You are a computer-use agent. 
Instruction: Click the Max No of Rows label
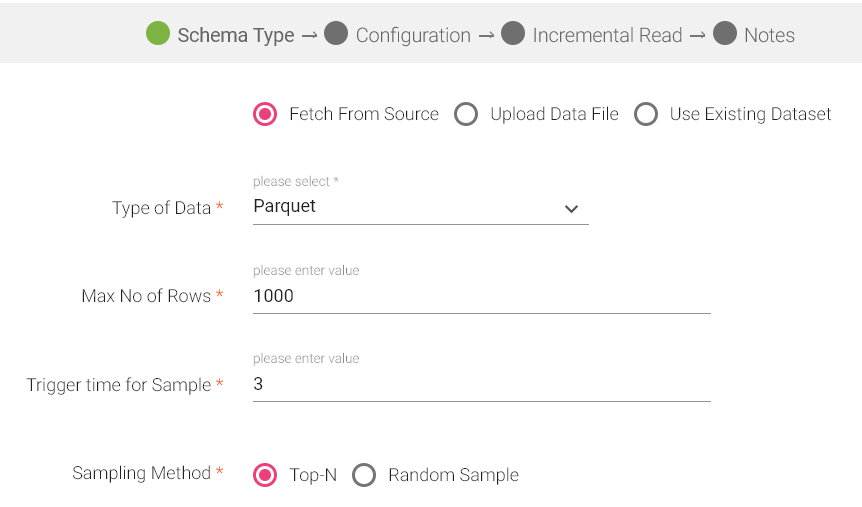[x=146, y=296]
